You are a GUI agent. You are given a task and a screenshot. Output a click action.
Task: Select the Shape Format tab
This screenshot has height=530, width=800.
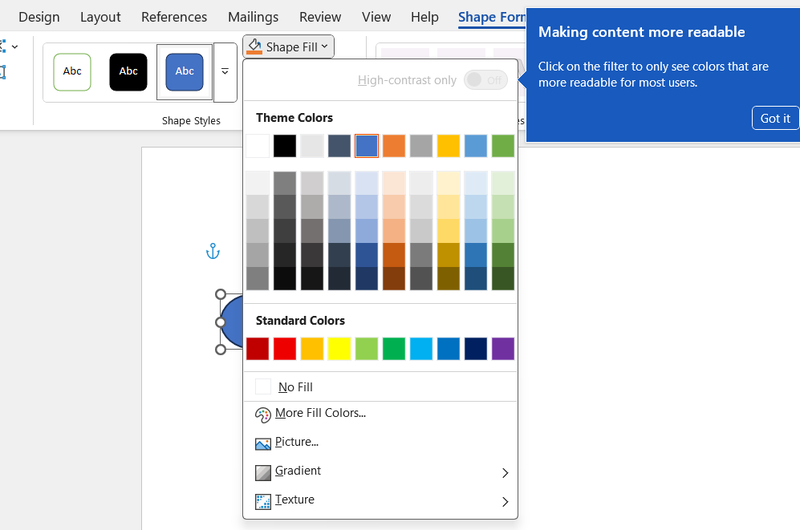click(492, 17)
